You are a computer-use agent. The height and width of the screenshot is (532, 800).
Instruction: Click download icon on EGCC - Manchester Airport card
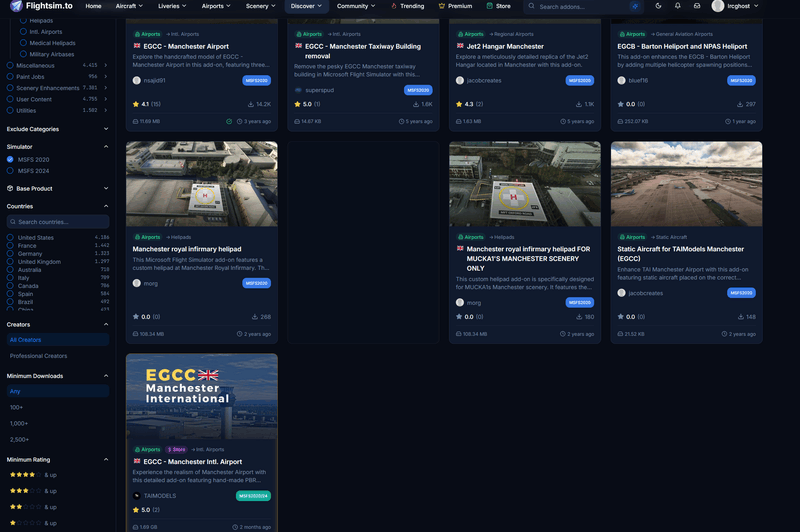pyautogui.click(x=251, y=104)
